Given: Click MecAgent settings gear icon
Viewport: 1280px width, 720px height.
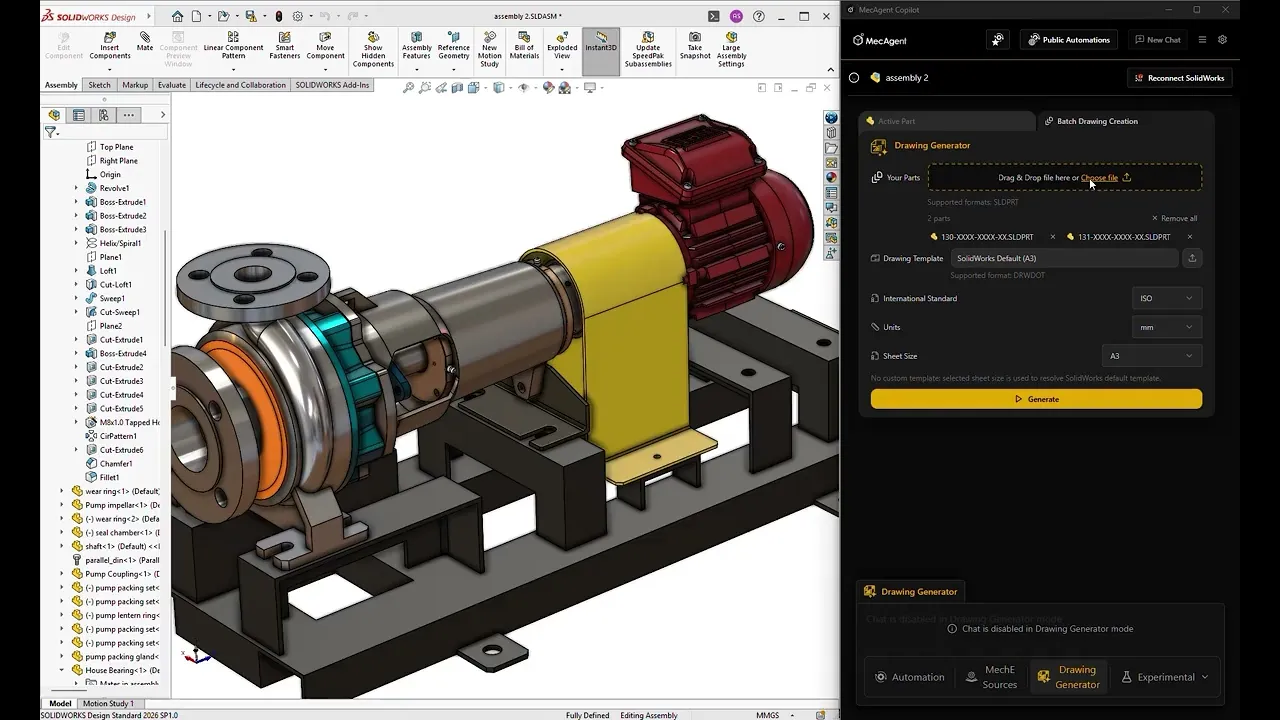Looking at the screenshot, I should point(1222,40).
